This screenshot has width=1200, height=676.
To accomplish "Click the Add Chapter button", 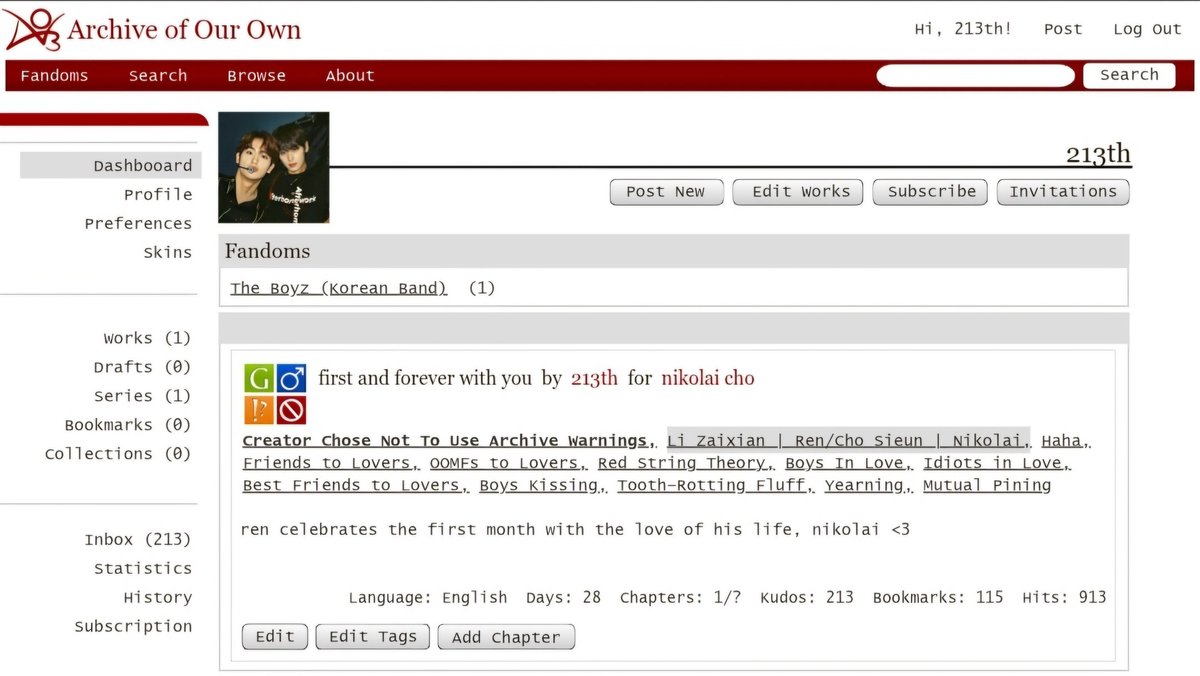I will click(x=506, y=637).
